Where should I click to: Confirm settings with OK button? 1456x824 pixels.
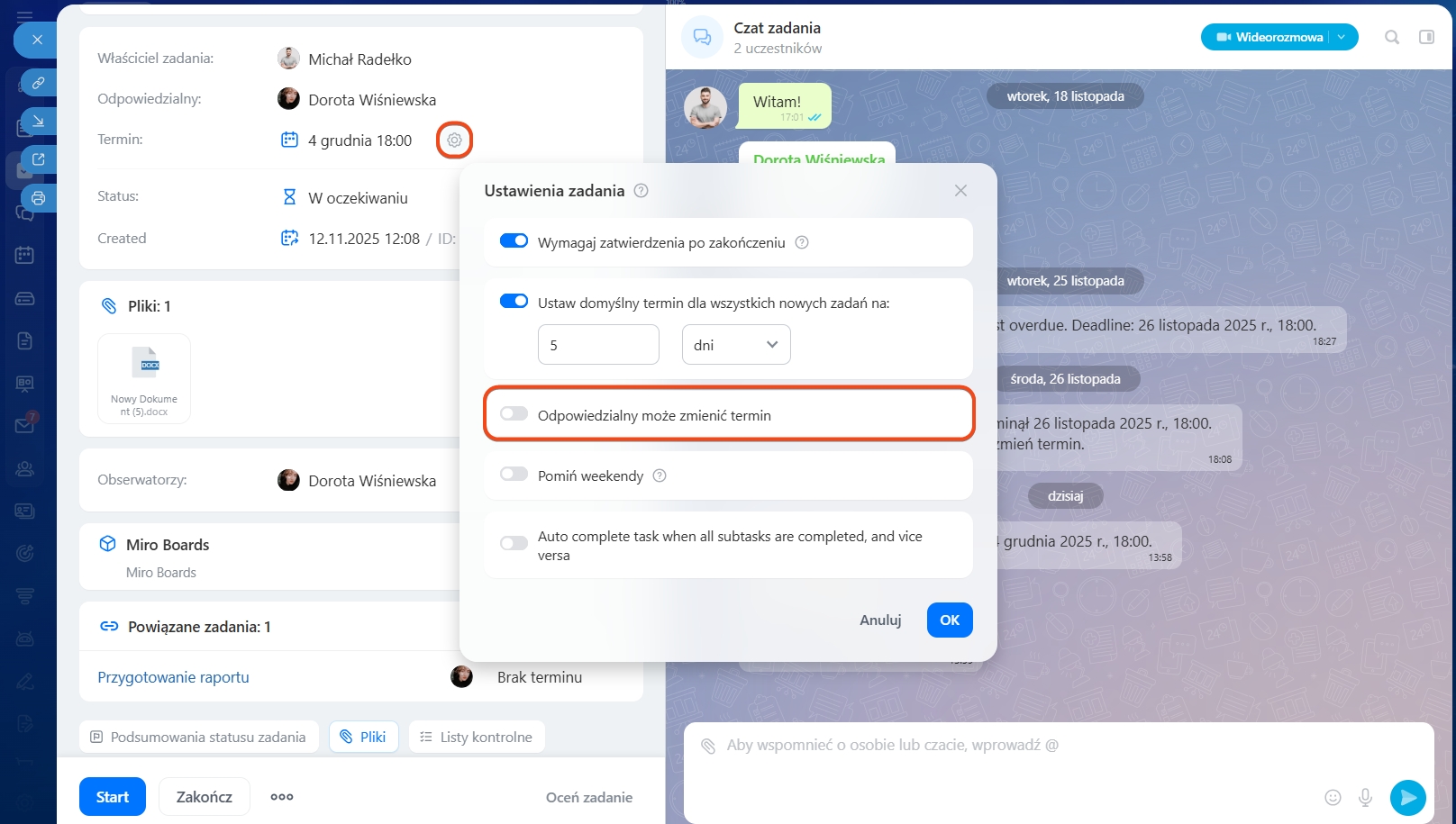point(950,620)
